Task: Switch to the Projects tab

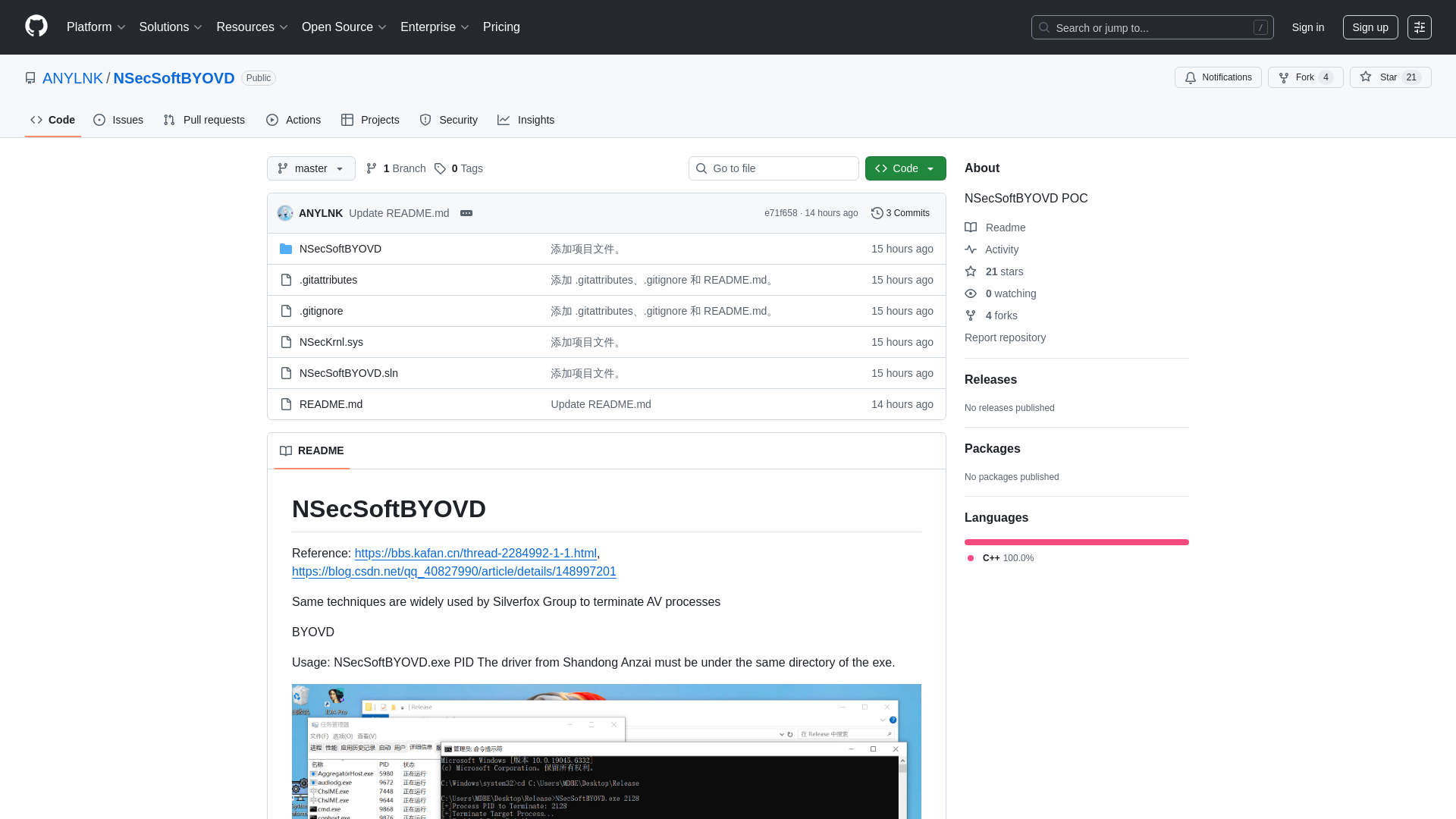Action: click(370, 120)
